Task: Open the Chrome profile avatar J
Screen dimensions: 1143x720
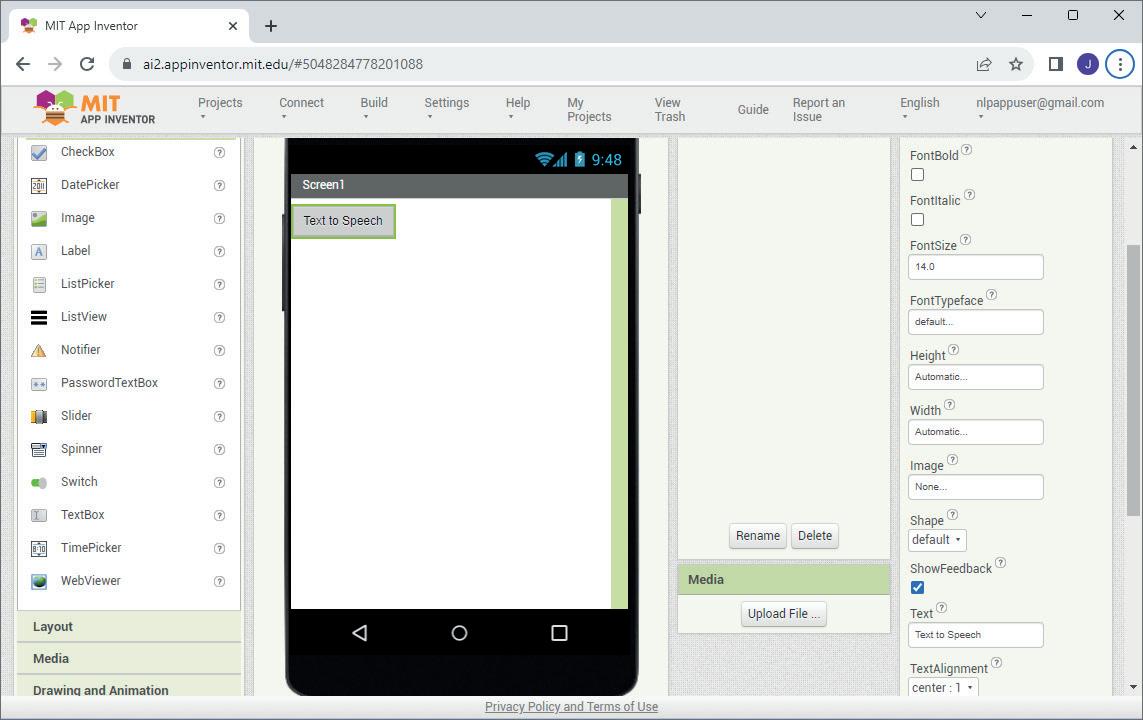Action: (x=1088, y=64)
